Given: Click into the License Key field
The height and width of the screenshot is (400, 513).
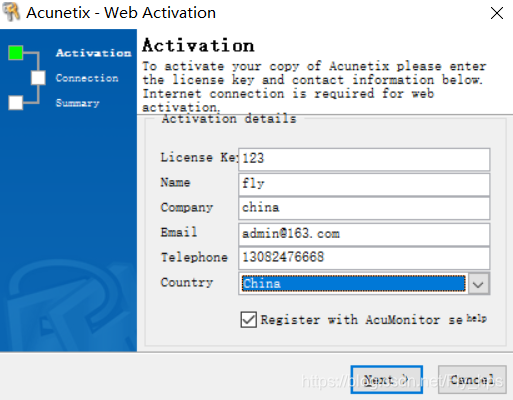Looking at the screenshot, I should point(364,159).
